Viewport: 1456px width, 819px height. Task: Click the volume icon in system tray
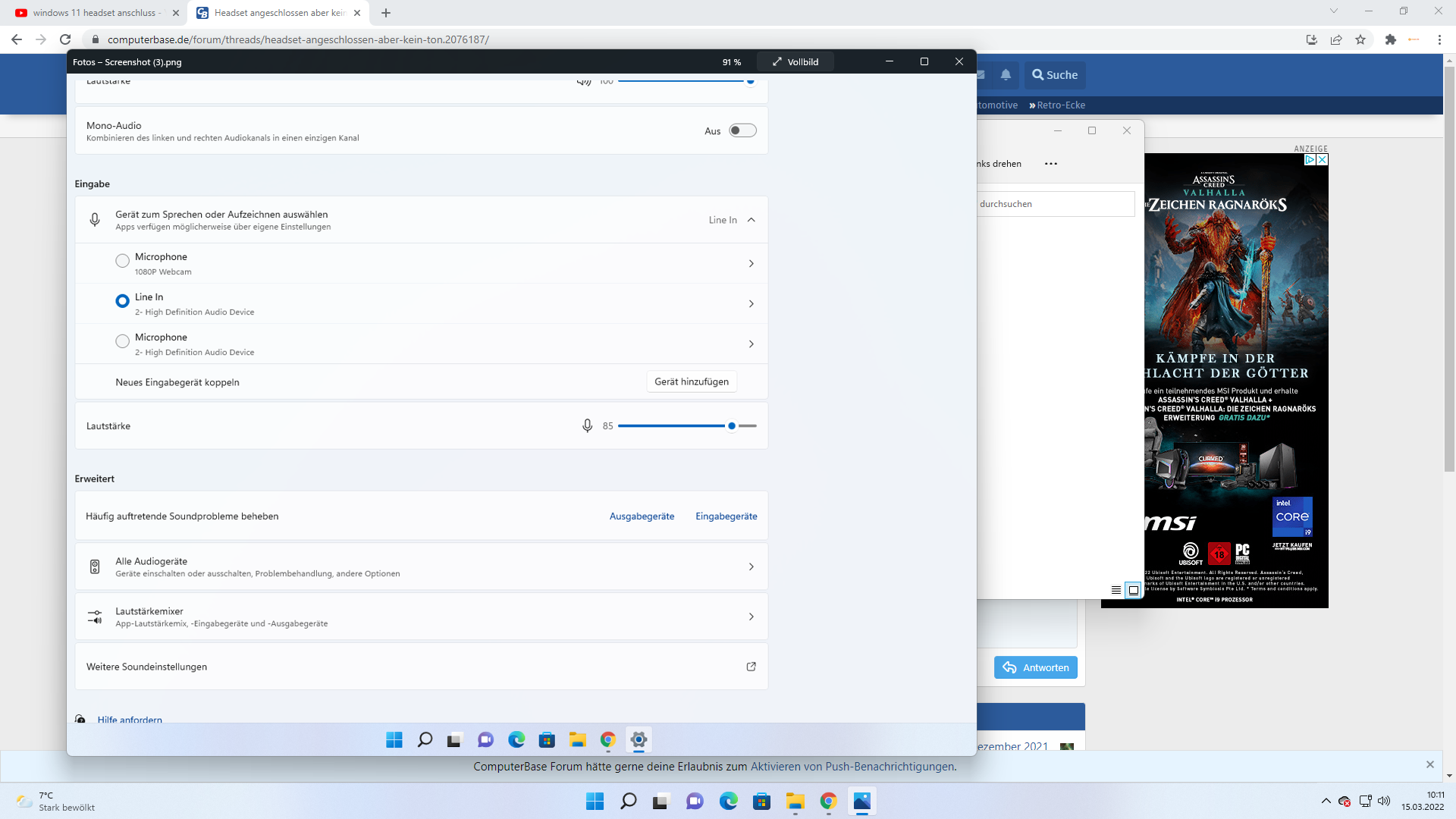pos(1384,802)
